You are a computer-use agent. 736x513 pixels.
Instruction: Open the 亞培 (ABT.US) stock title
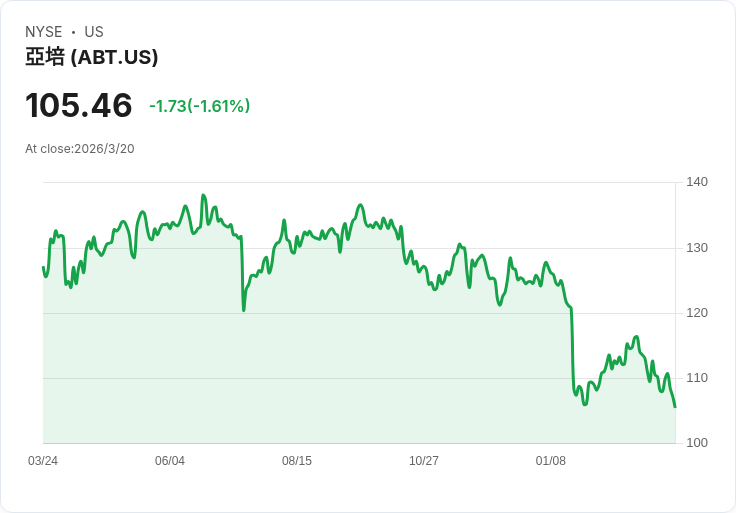click(x=91, y=57)
